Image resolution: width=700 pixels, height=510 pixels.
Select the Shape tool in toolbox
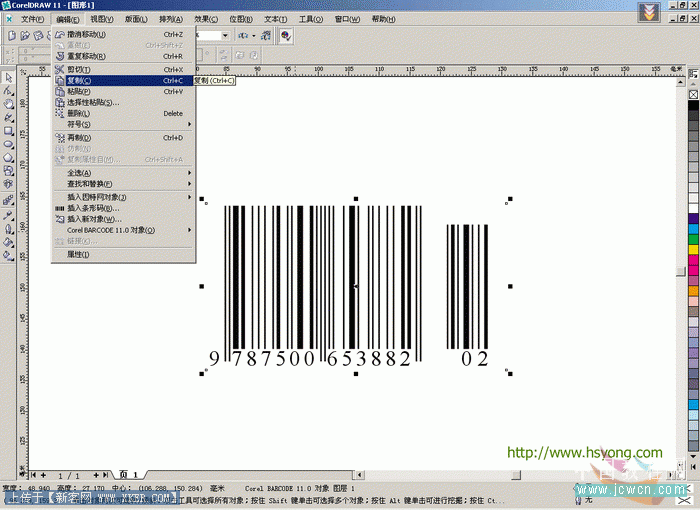pos(9,90)
